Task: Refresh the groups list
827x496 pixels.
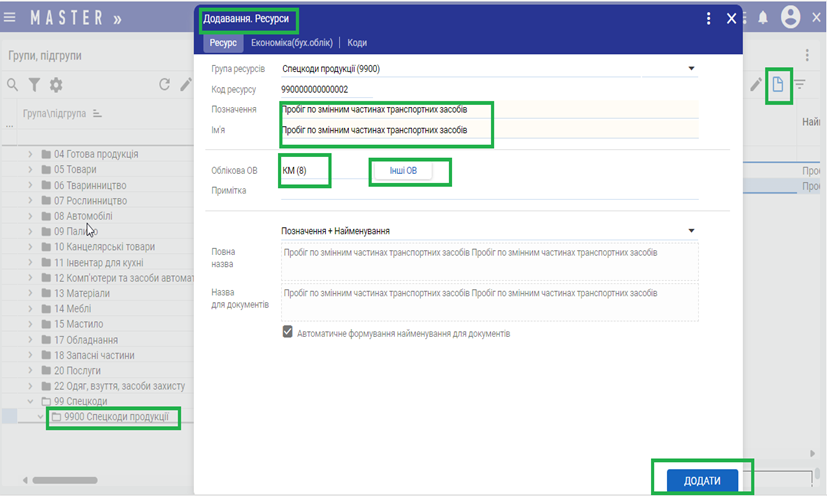Action: [165, 85]
